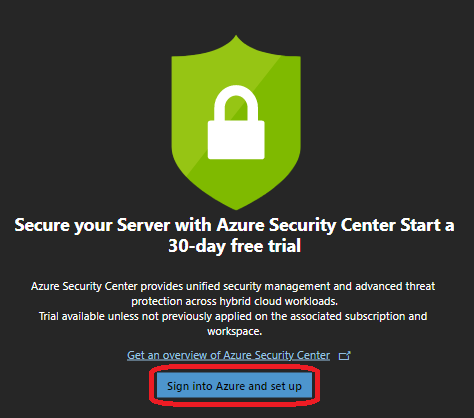Select the "Secure your Server" heading line
This screenshot has width=474, height=418.
(234, 225)
